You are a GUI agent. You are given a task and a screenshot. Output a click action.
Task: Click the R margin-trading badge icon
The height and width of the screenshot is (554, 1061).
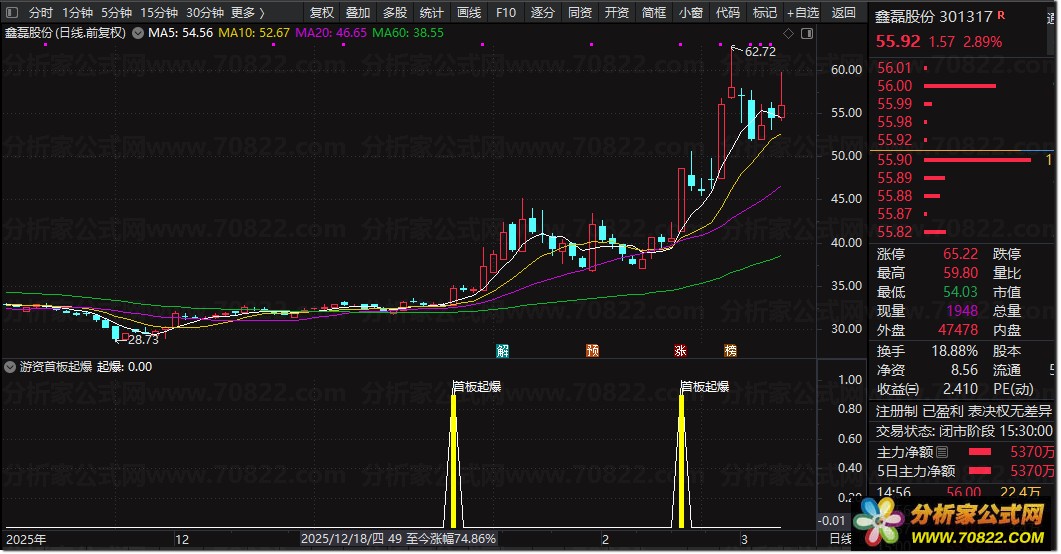1001,15
